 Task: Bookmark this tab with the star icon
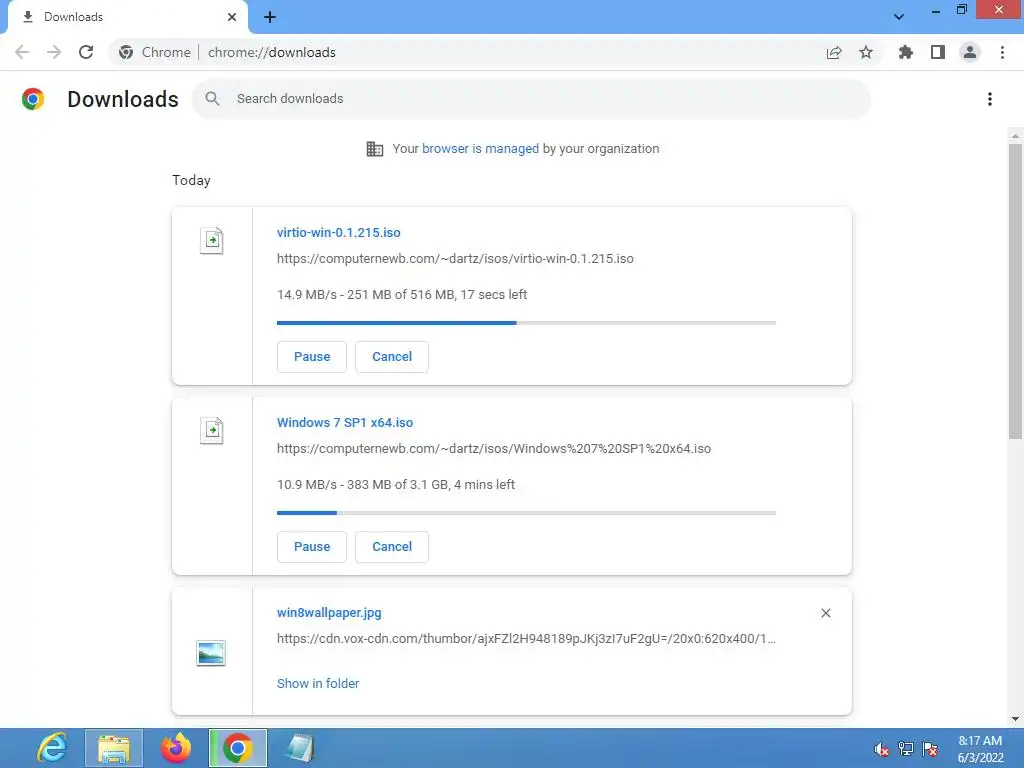coord(866,52)
